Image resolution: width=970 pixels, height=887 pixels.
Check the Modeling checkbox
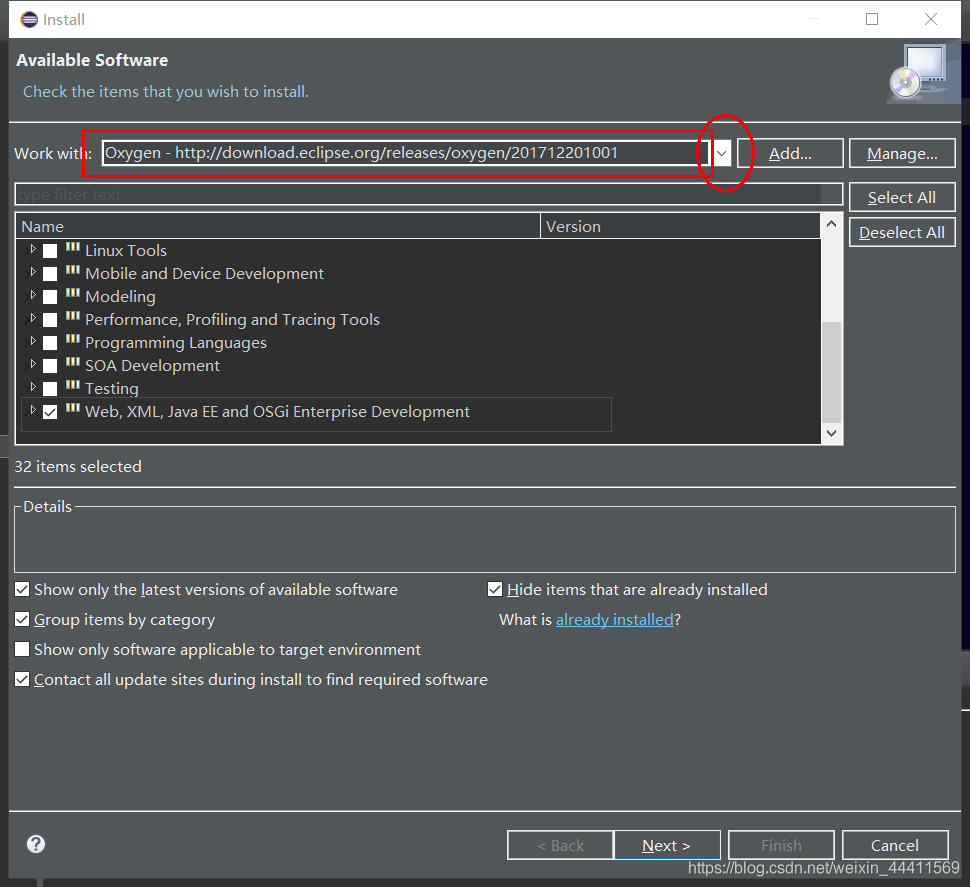(50, 296)
